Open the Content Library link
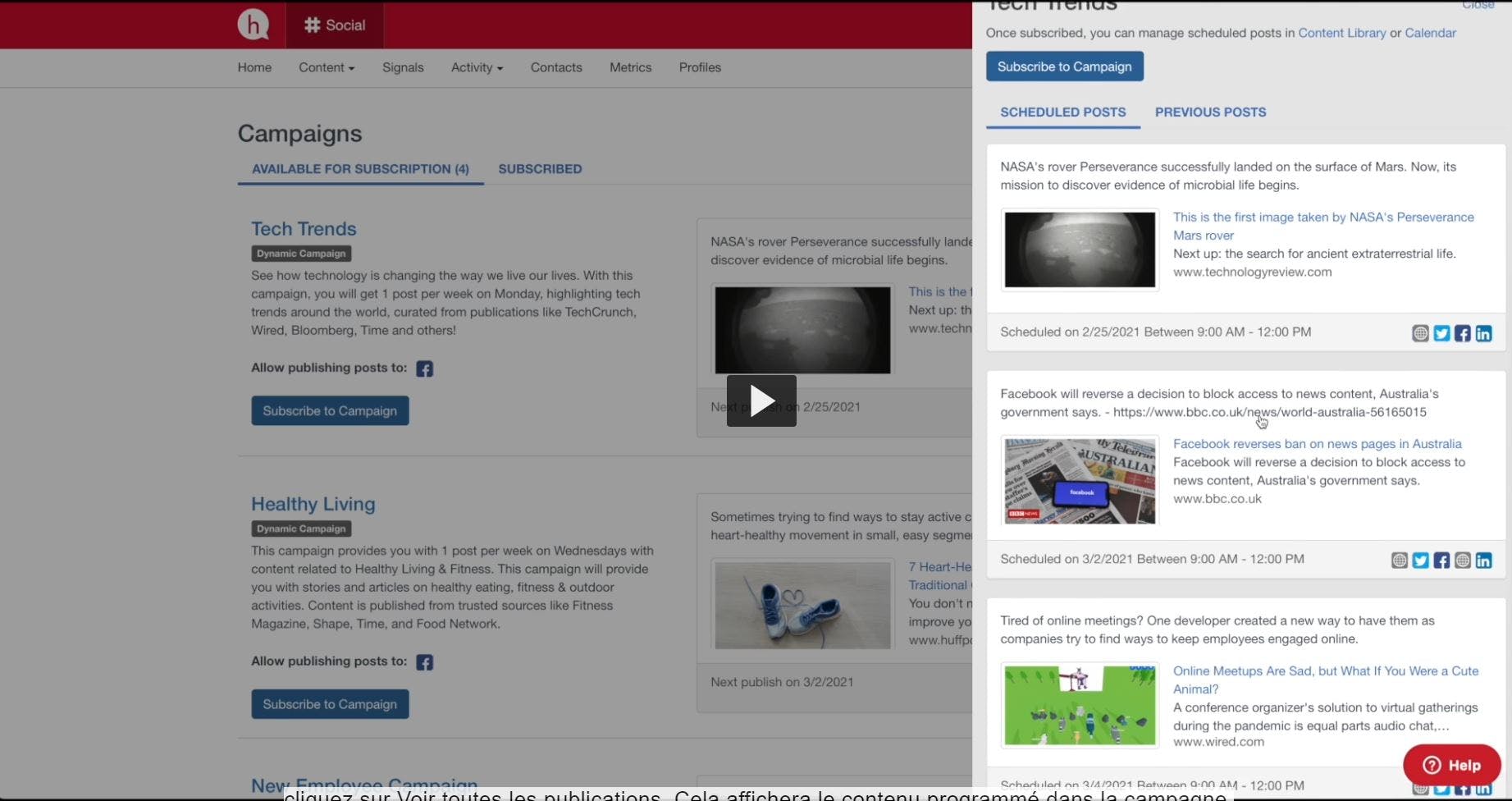 pyautogui.click(x=1341, y=33)
